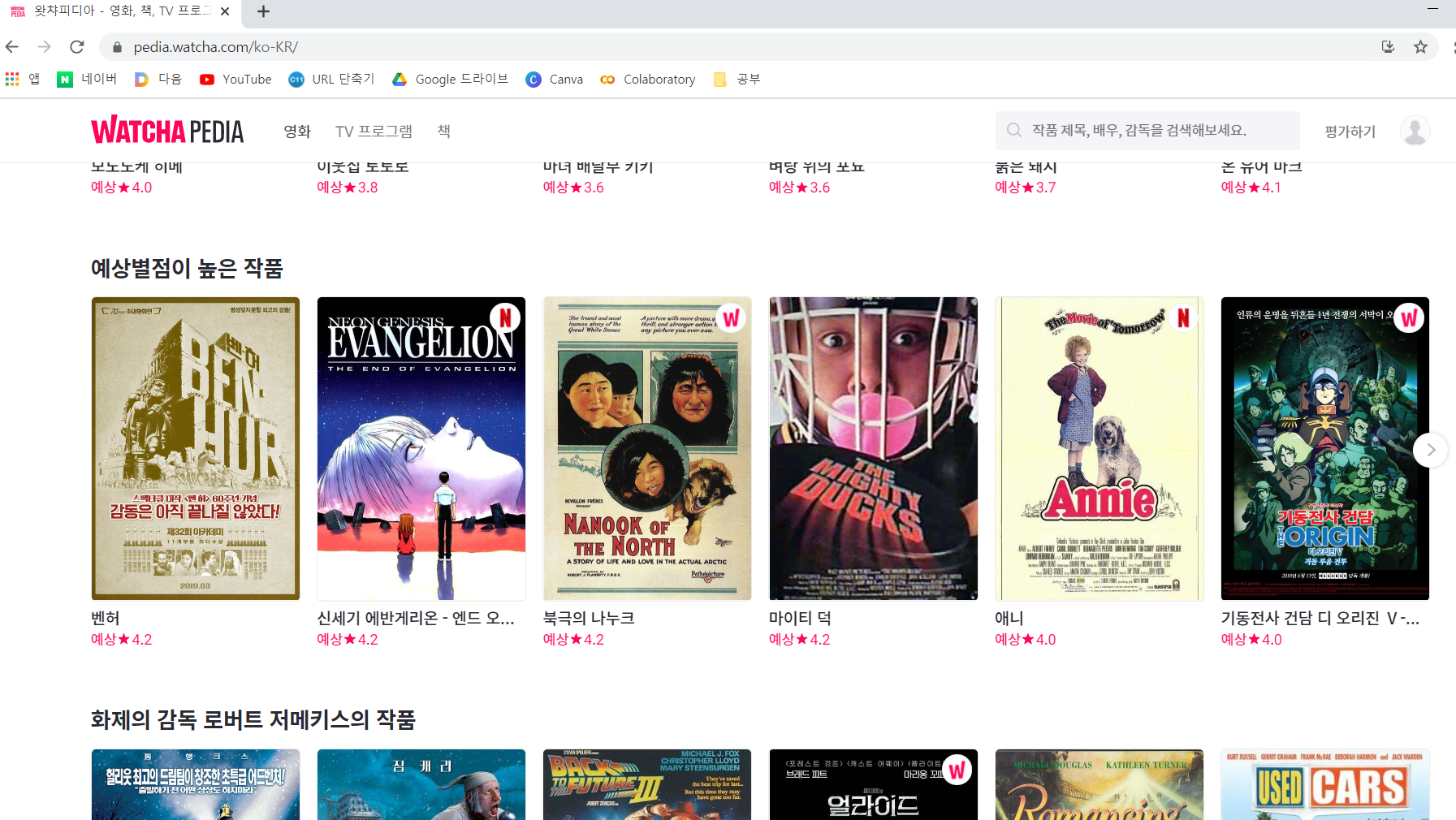1456x820 pixels.
Task: Open the Nanook of the North poster
Action: click(646, 448)
